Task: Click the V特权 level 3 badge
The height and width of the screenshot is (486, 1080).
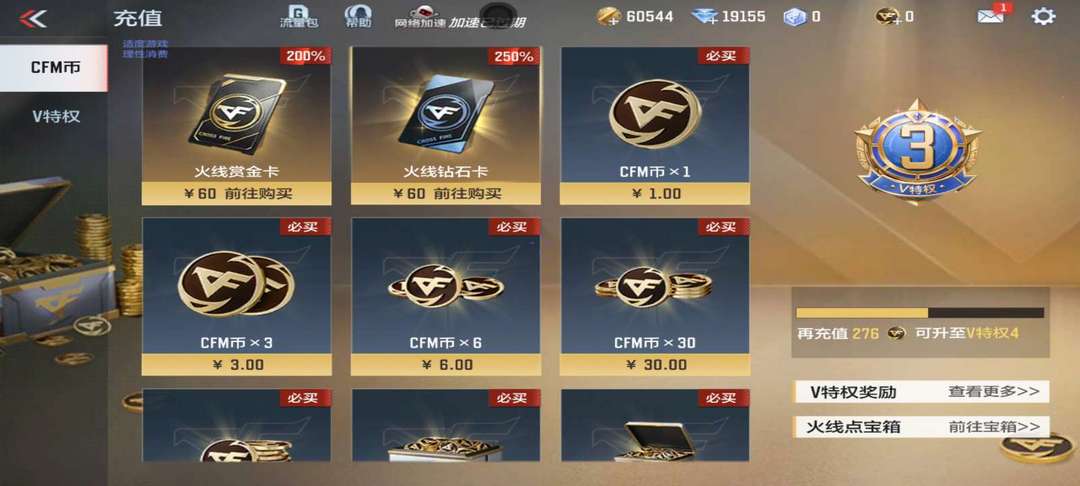Action: pos(918,149)
